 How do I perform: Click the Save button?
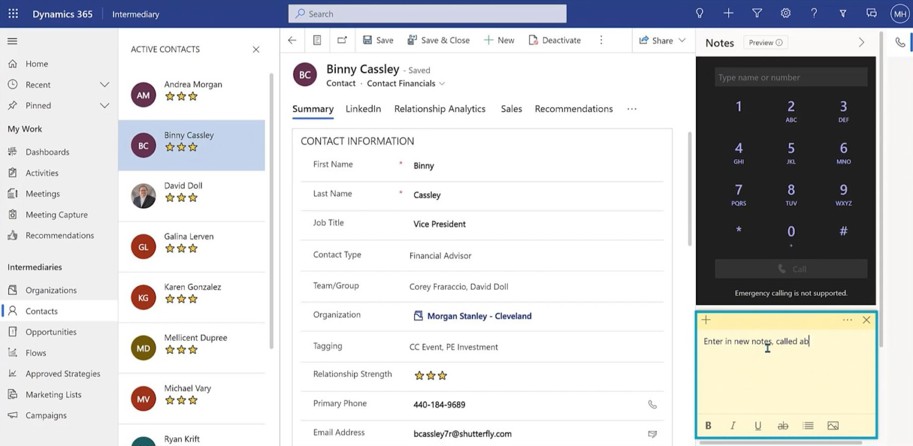[378, 40]
